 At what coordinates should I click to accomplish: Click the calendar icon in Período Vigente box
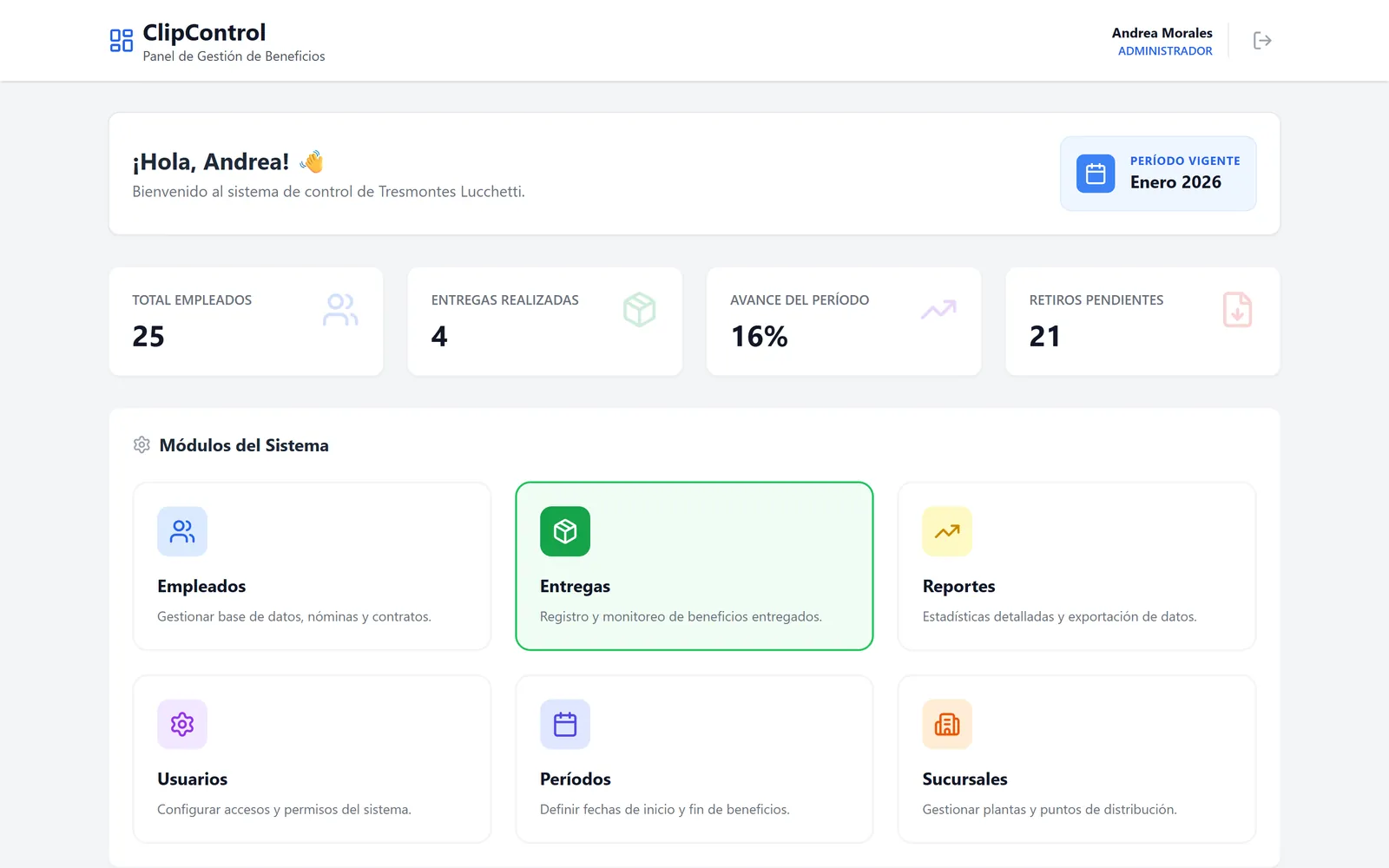(1096, 174)
